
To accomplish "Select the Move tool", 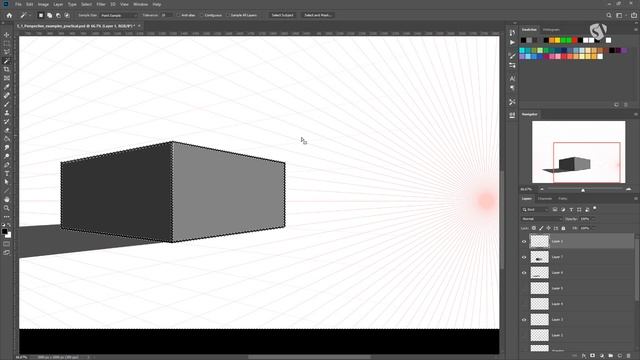I will pyautogui.click(x=7, y=35).
